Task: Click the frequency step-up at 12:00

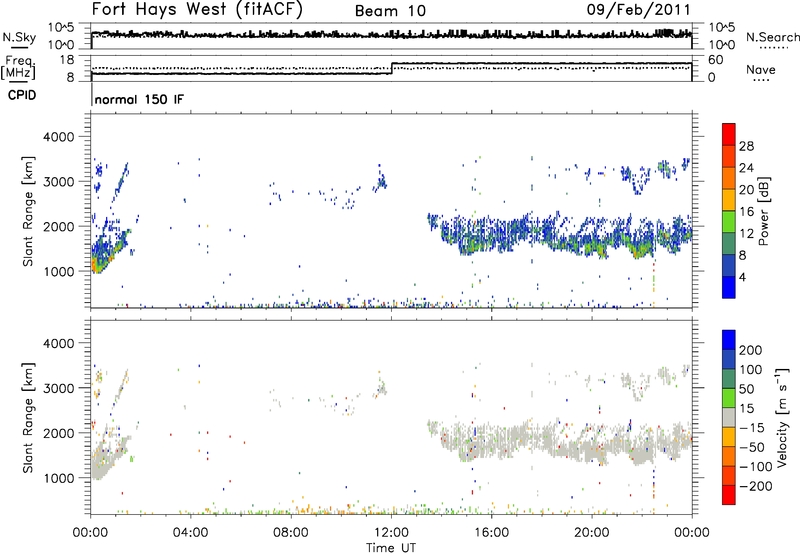Action: (392, 68)
